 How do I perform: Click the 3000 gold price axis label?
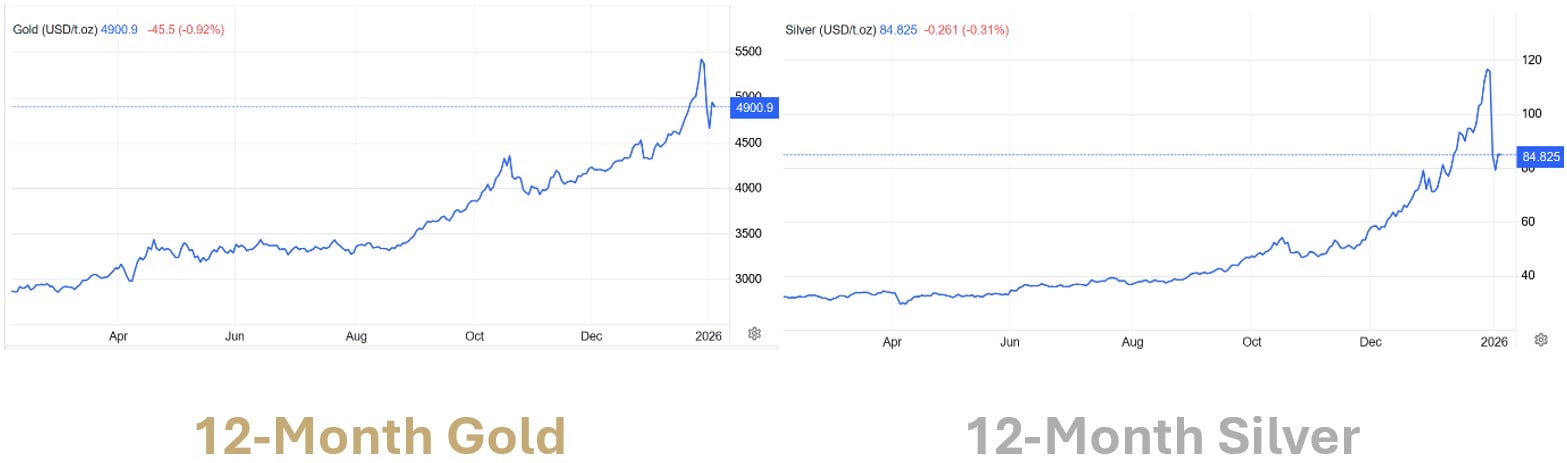click(750, 279)
